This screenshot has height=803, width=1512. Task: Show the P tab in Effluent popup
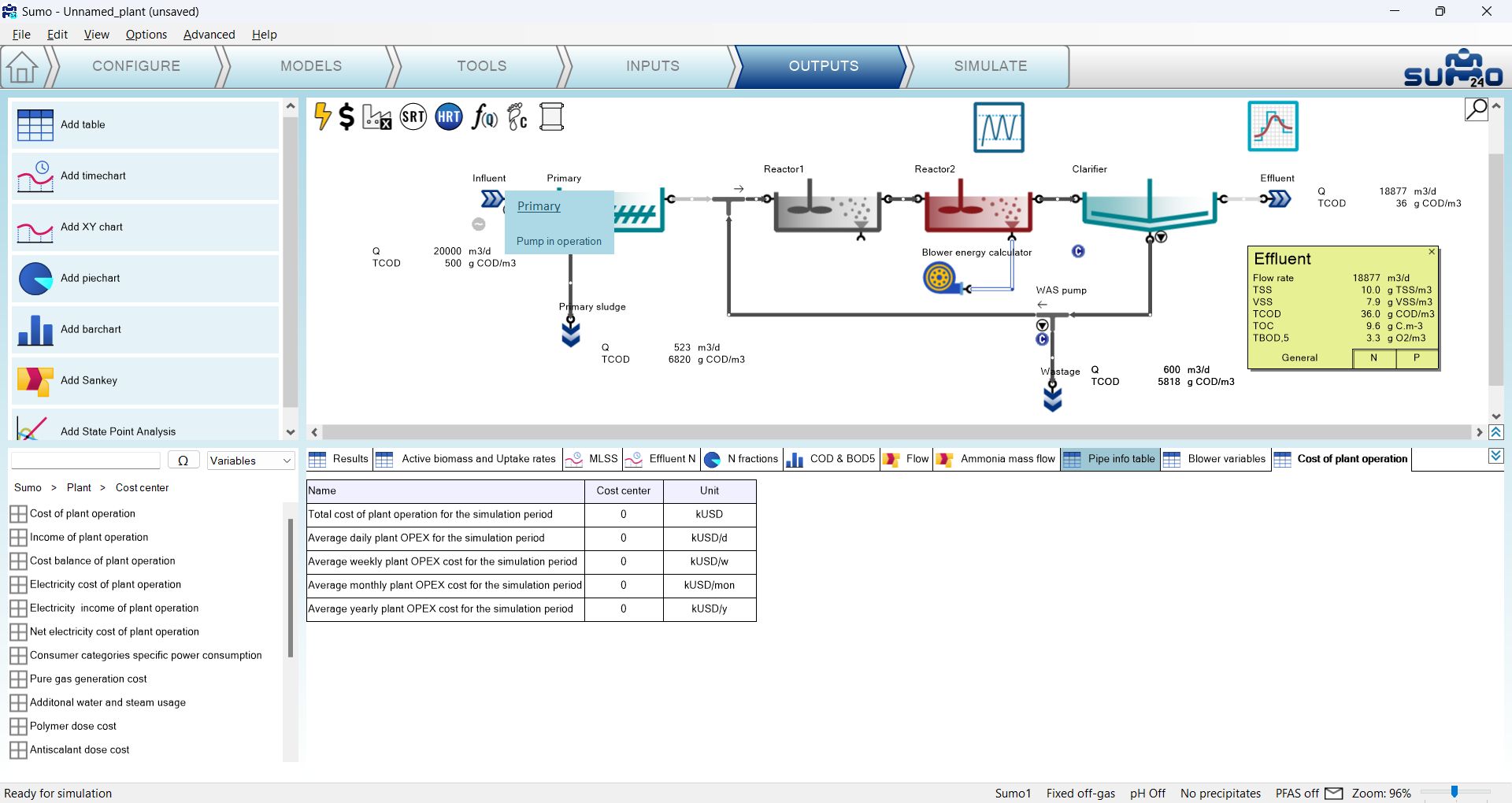tap(1417, 358)
